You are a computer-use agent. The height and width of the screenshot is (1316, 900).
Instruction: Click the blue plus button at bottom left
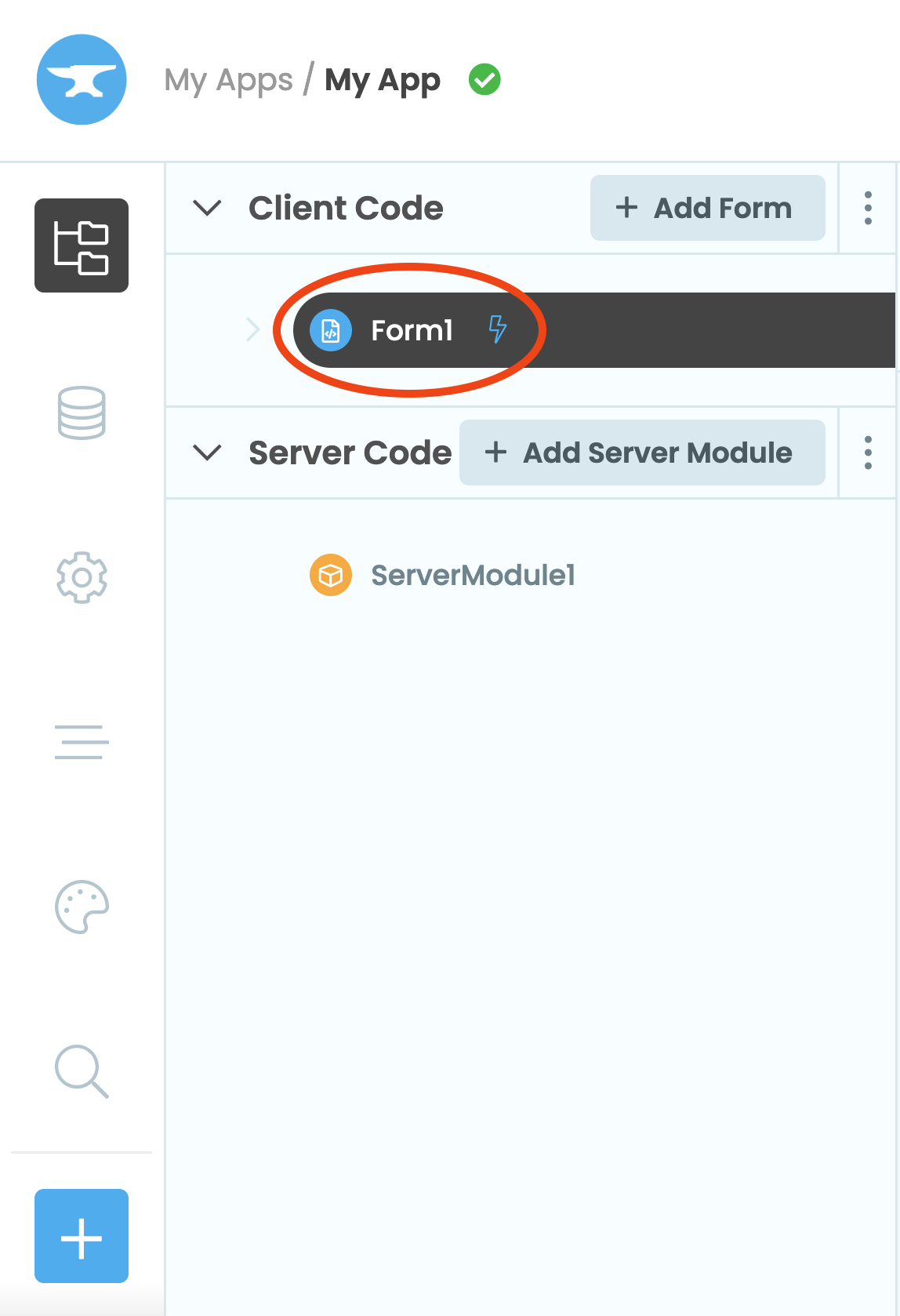click(81, 1237)
